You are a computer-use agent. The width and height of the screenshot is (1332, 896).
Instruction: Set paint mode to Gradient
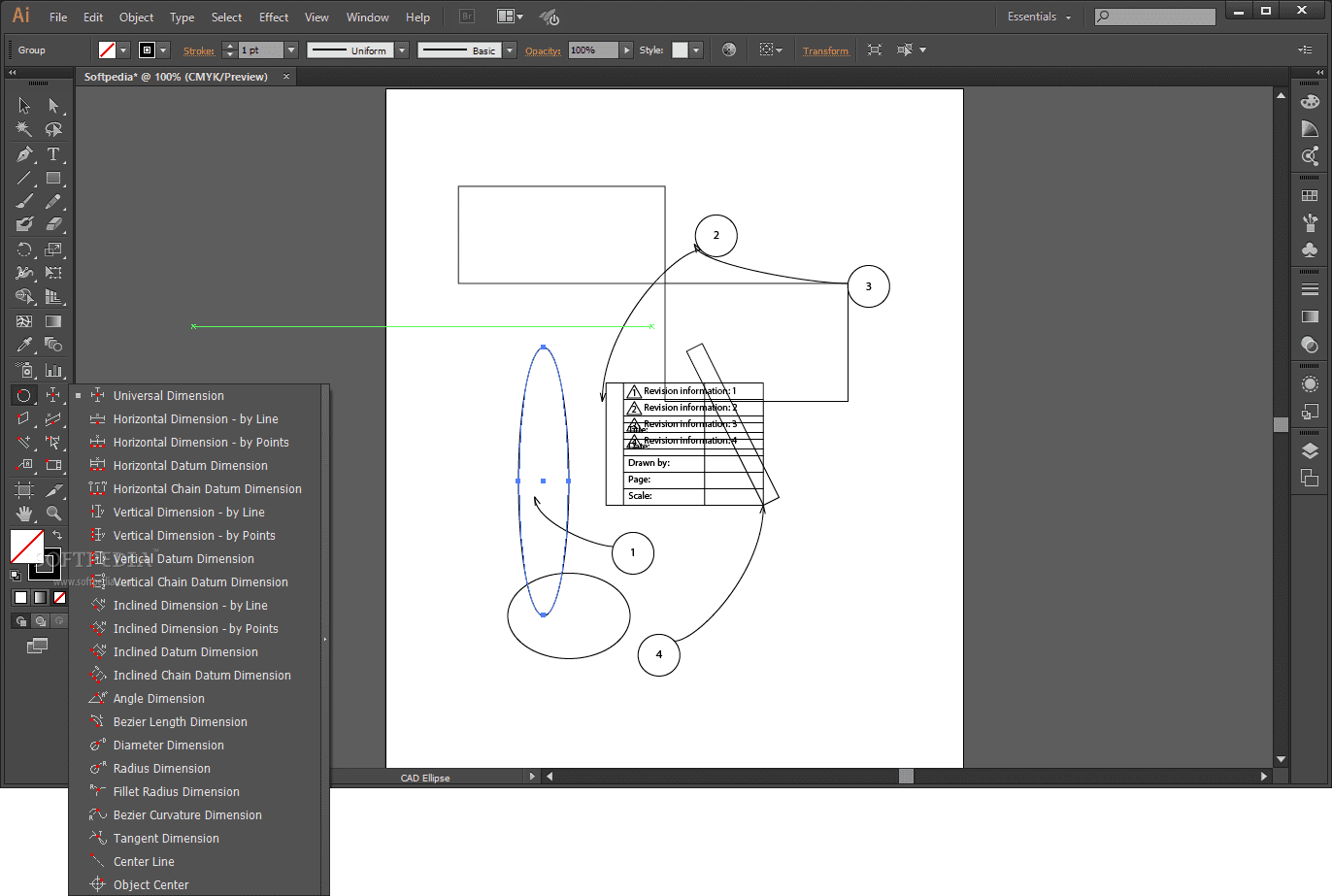(40, 597)
